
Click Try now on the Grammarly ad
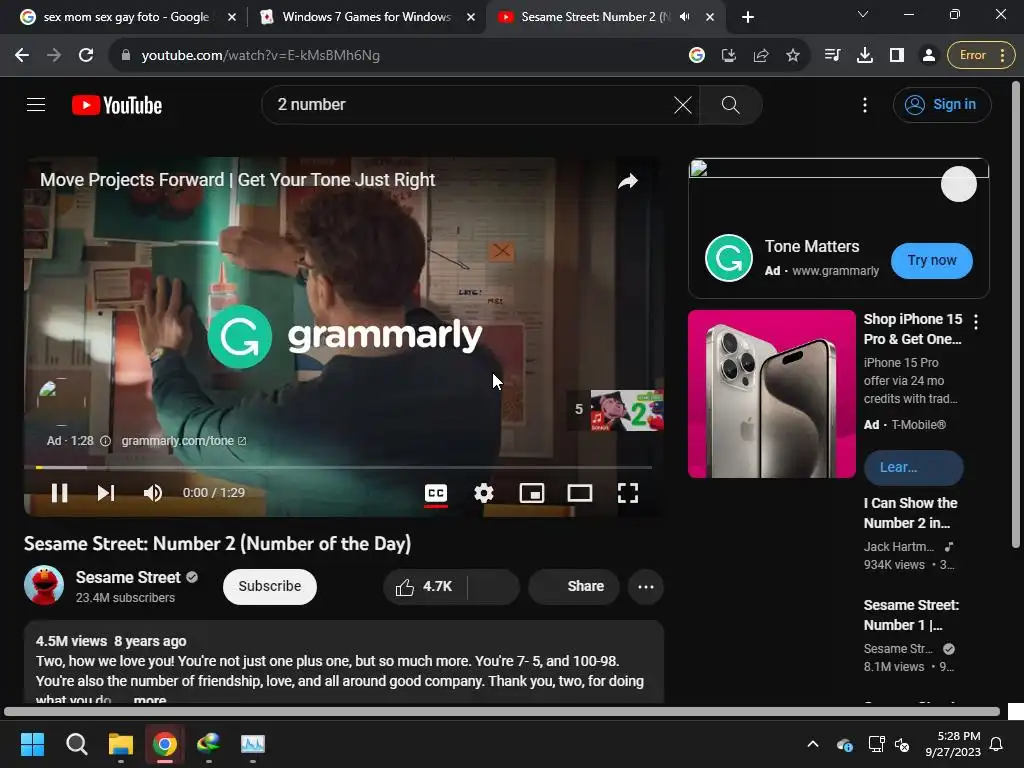931,261
